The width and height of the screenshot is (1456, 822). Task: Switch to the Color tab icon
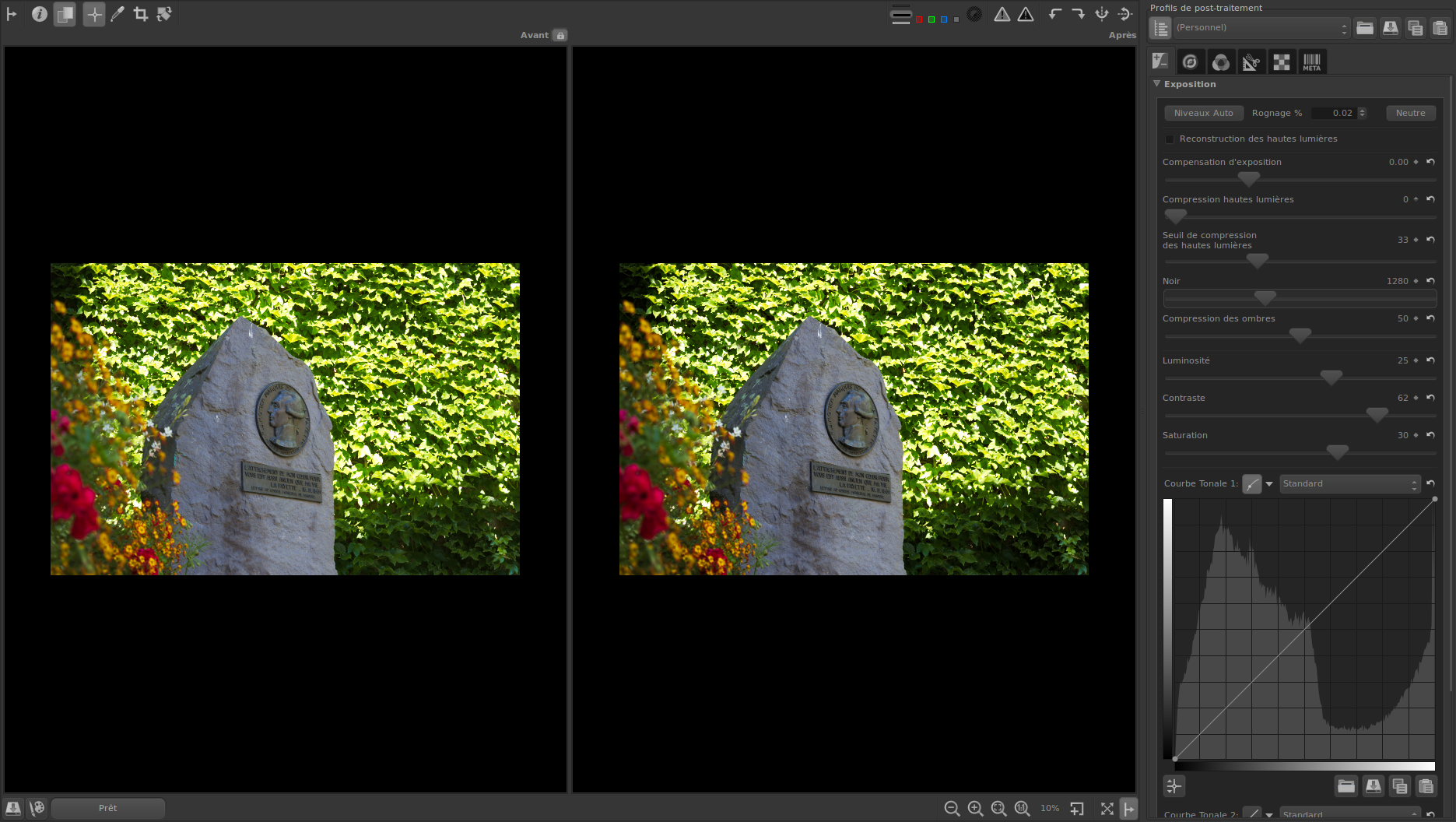point(1221,62)
